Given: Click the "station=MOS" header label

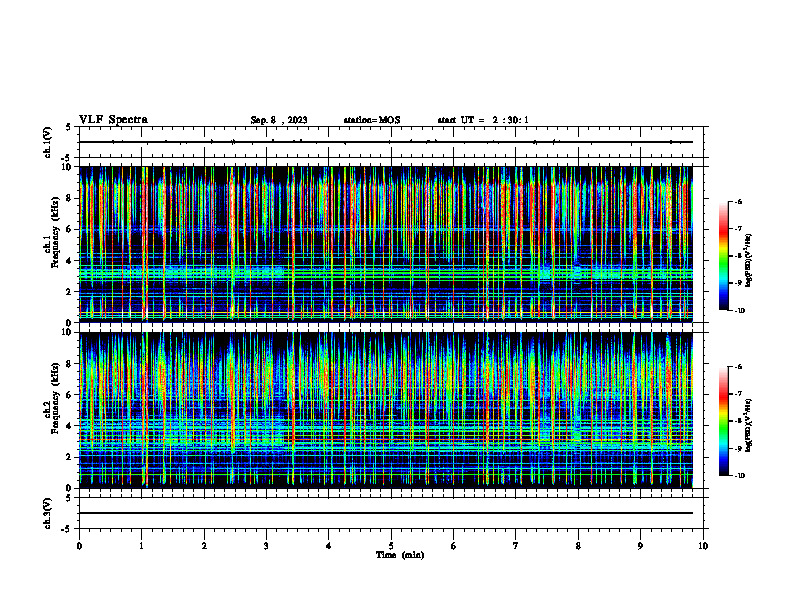Looking at the screenshot, I should (372, 120).
